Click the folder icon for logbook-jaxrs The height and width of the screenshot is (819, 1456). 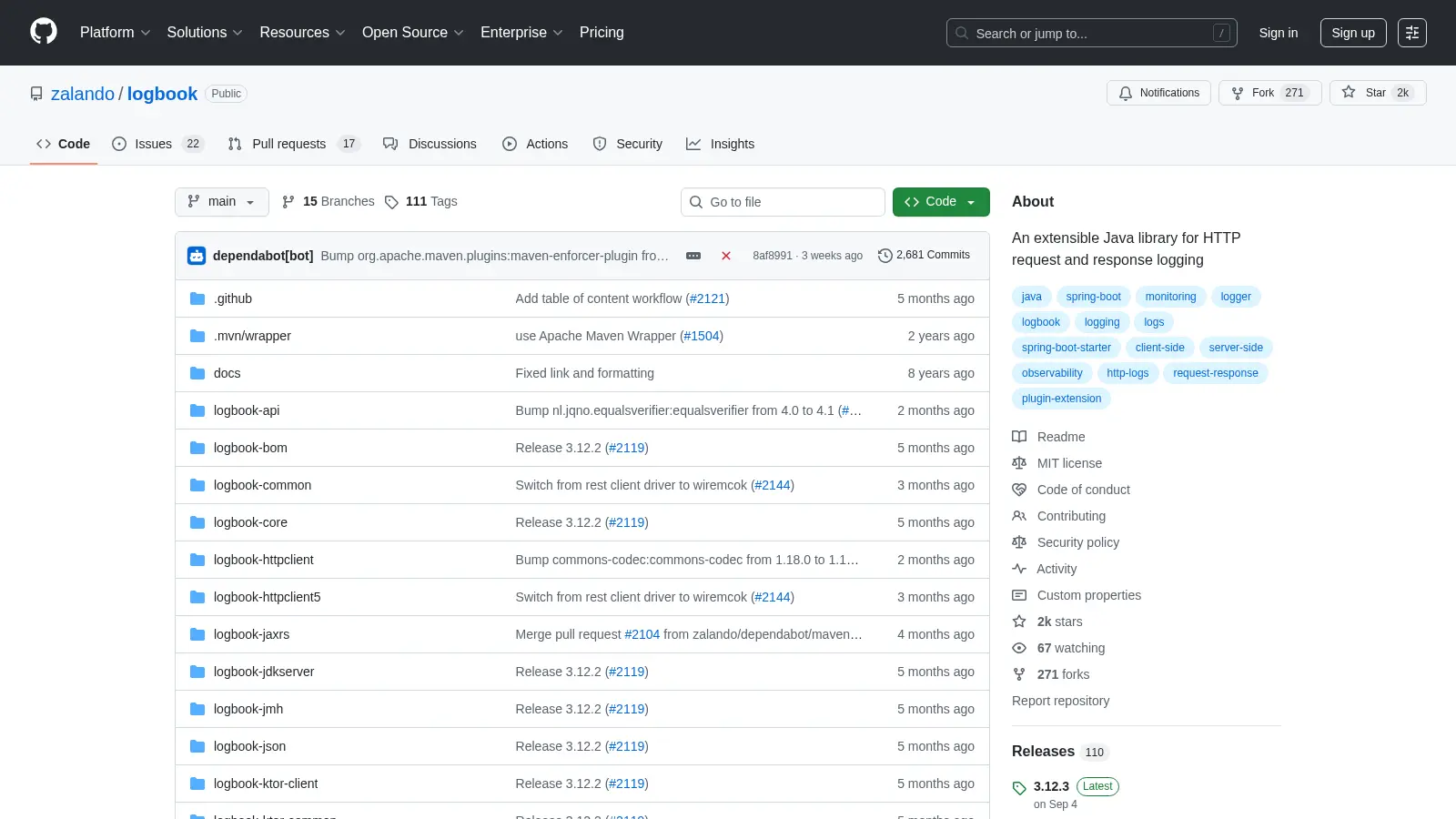[x=197, y=634]
